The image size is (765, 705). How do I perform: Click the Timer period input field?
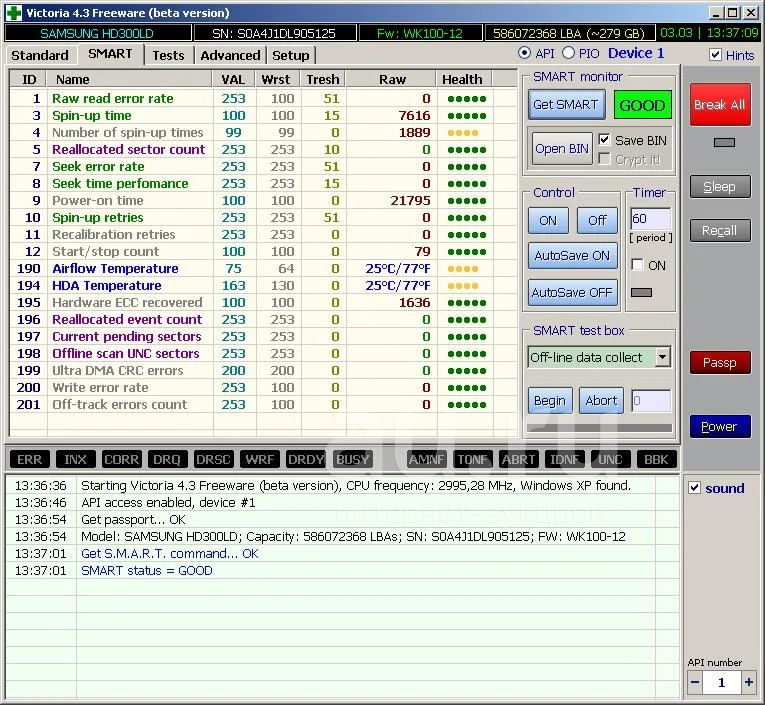click(x=651, y=219)
